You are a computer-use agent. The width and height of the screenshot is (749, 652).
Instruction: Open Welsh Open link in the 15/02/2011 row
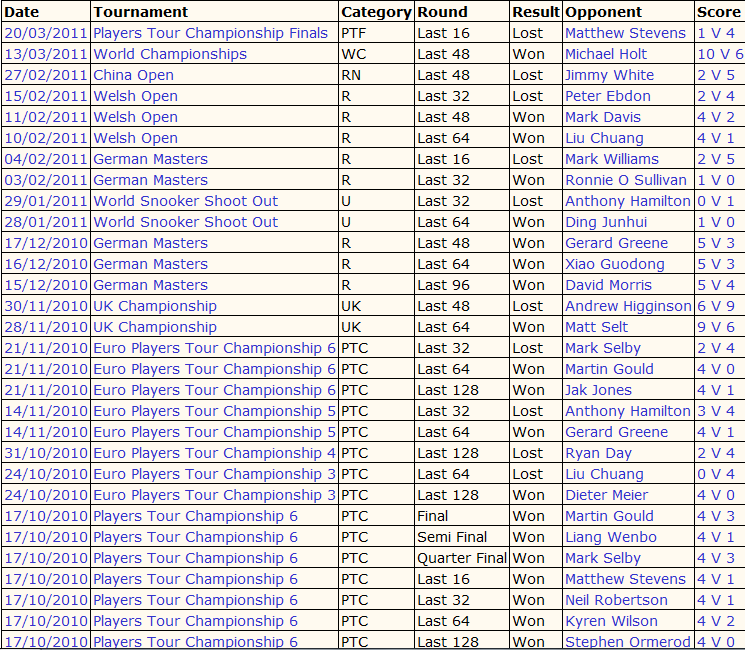(x=135, y=96)
